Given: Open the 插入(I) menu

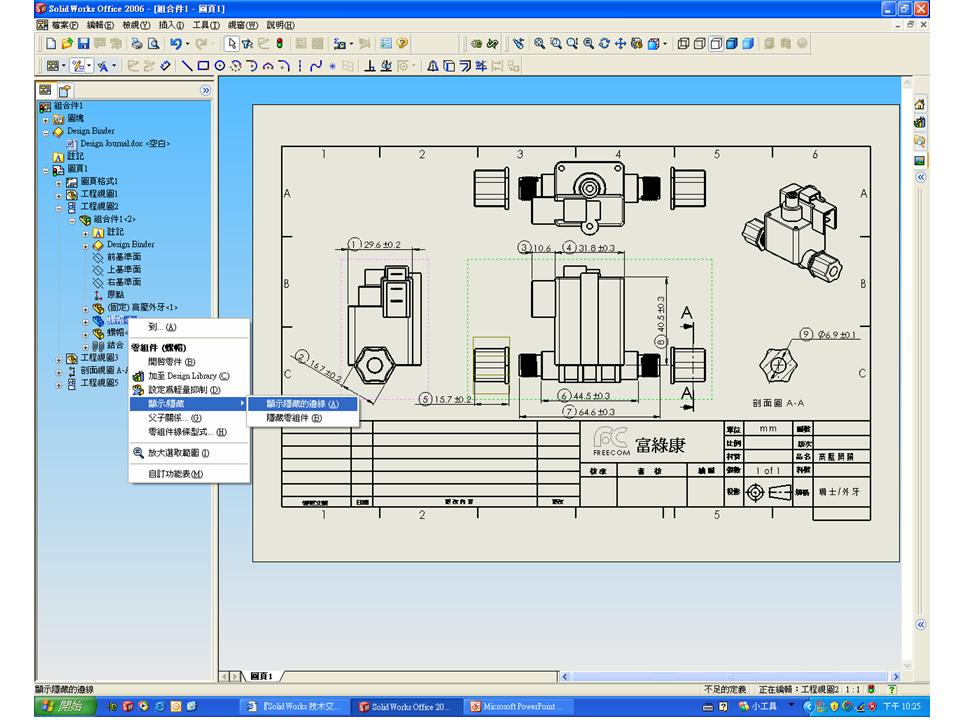Looking at the screenshot, I should pos(171,25).
